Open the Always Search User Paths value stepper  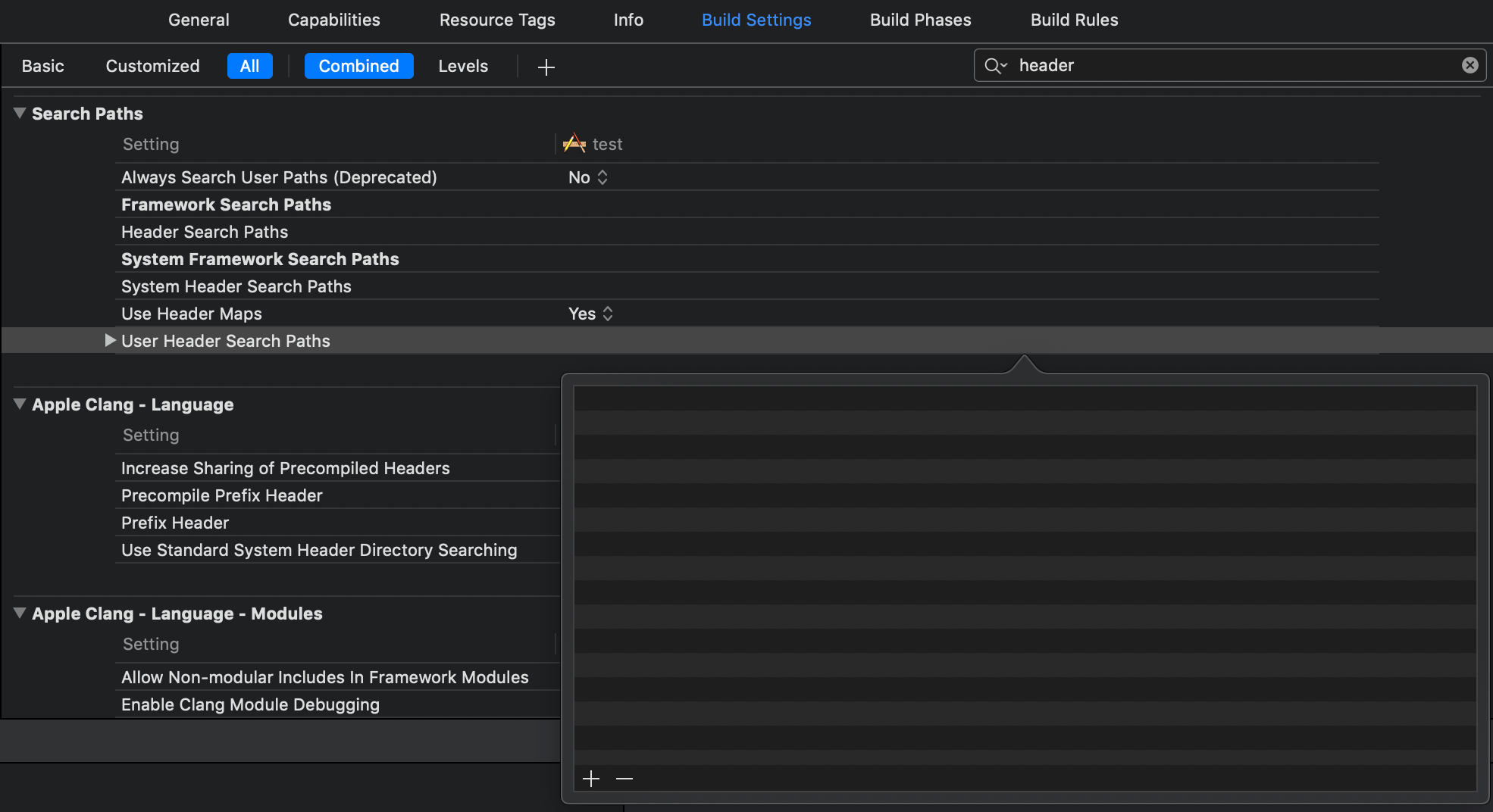[603, 176]
